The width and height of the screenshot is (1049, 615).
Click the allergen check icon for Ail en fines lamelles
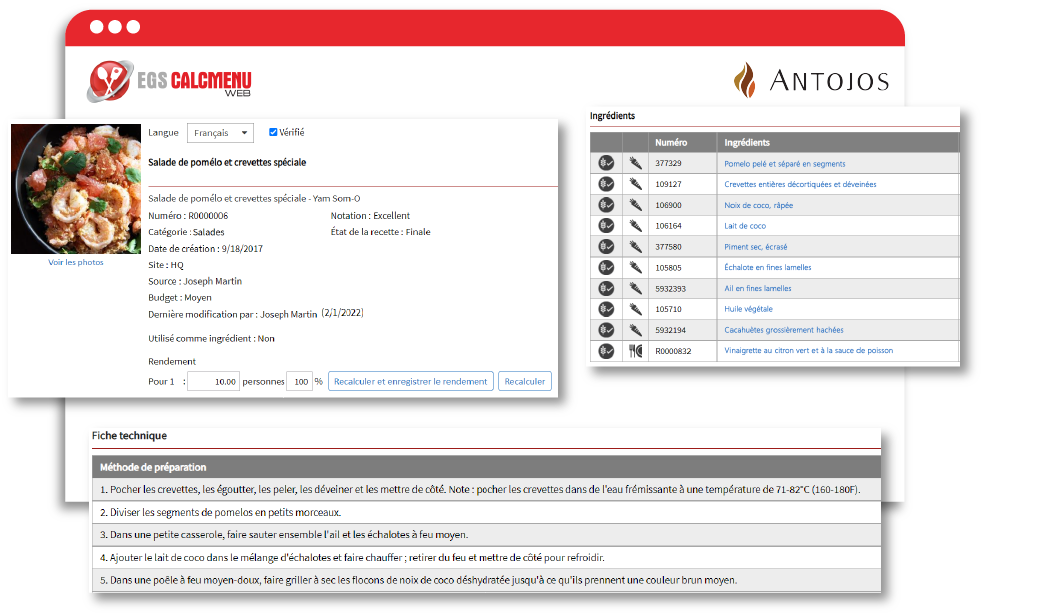click(x=606, y=288)
